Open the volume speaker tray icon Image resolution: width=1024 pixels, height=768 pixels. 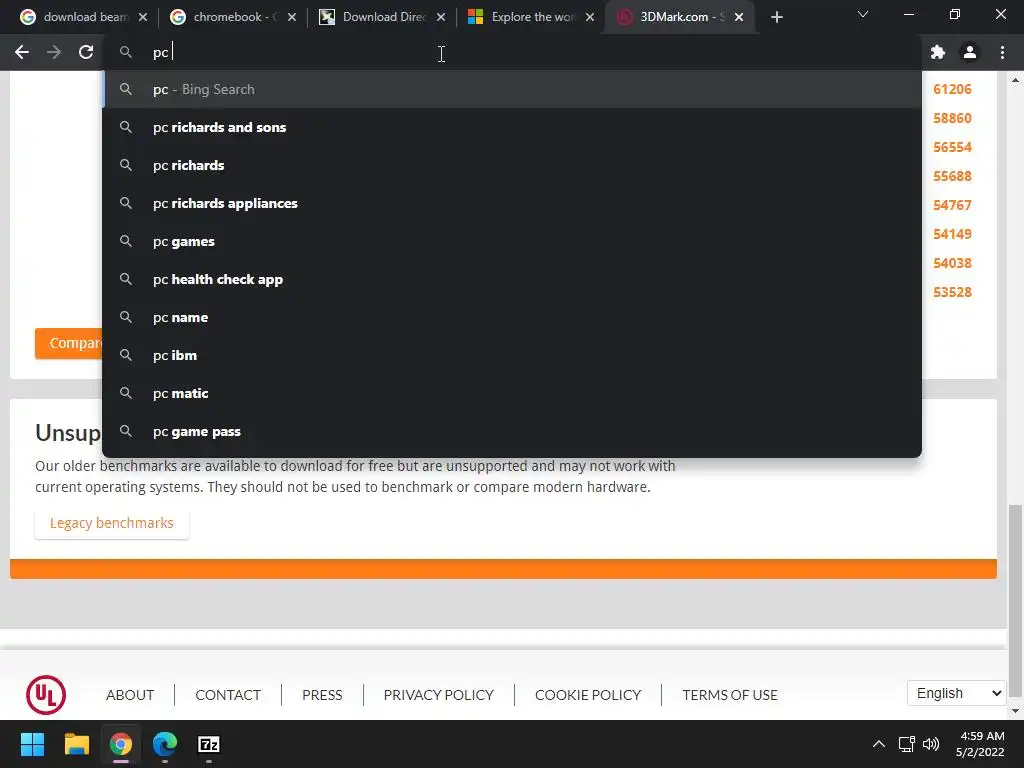tap(931, 744)
